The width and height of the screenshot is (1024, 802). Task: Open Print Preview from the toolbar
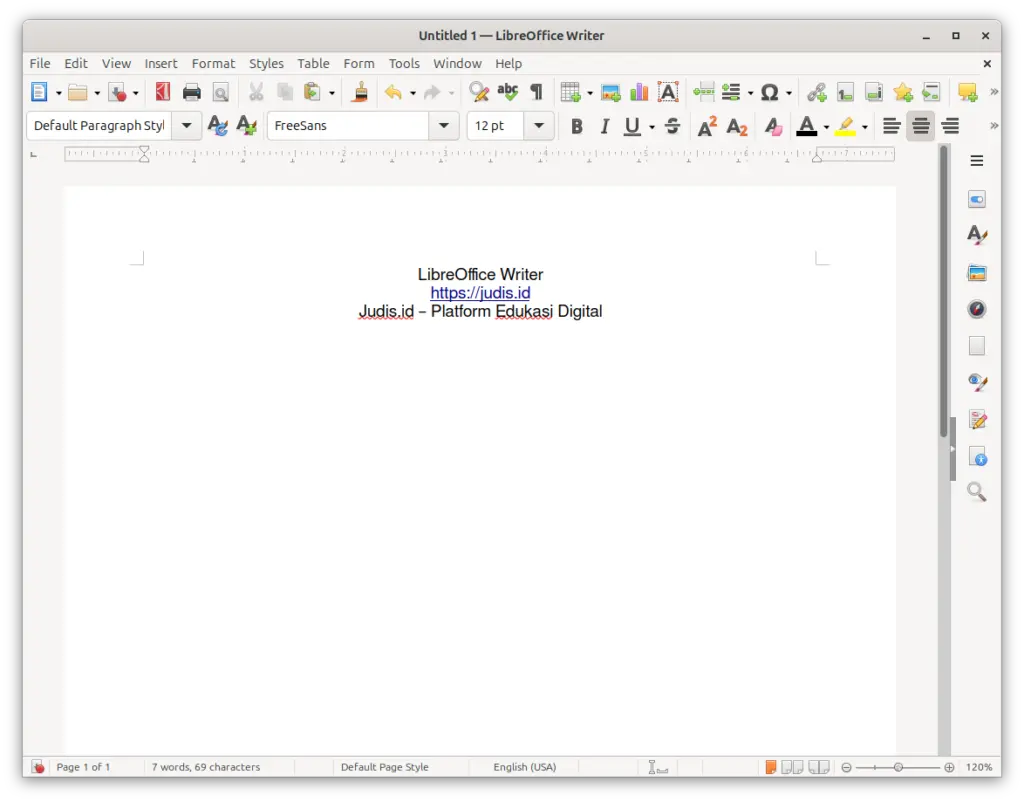click(x=220, y=92)
